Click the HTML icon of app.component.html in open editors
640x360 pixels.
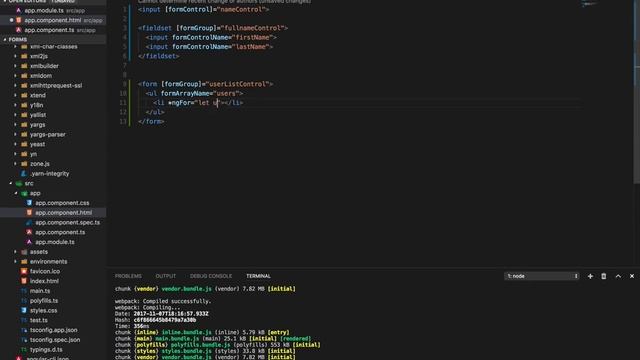pos(18,20)
